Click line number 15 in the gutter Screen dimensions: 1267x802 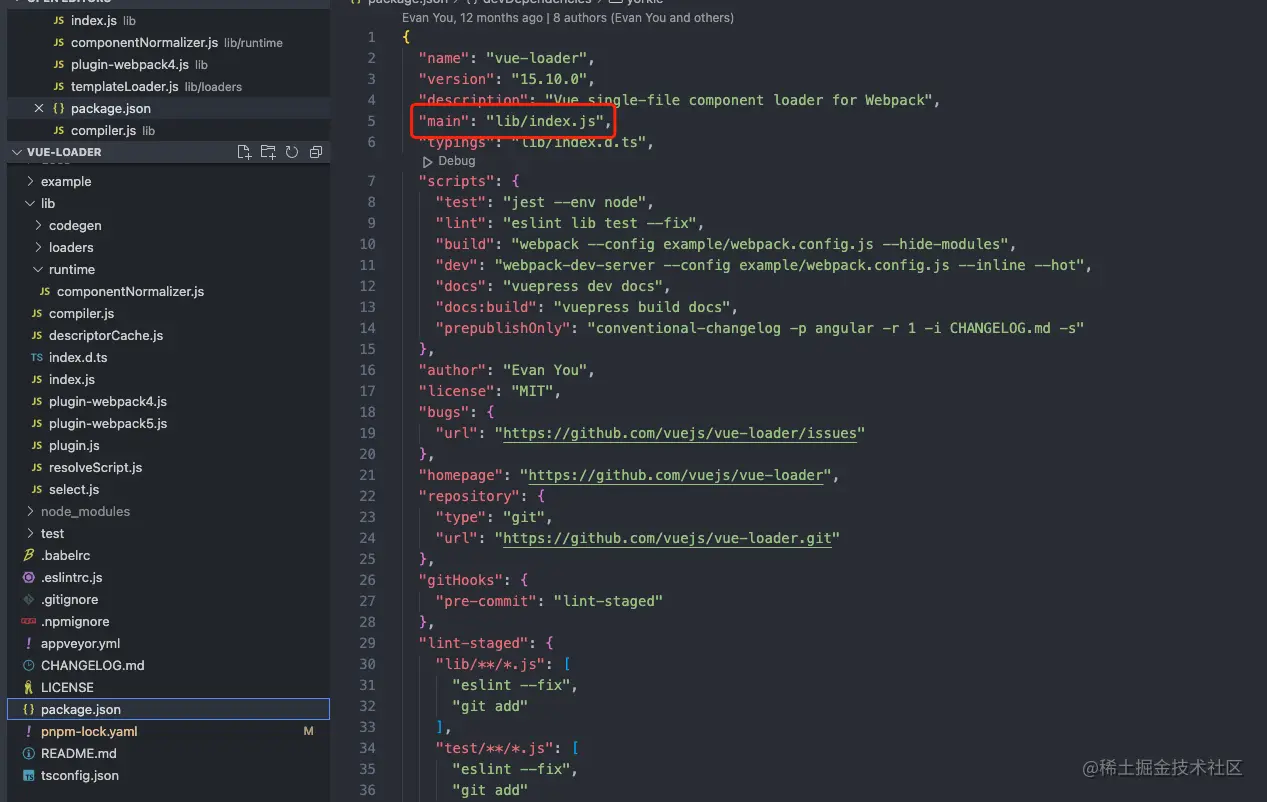[x=368, y=349]
